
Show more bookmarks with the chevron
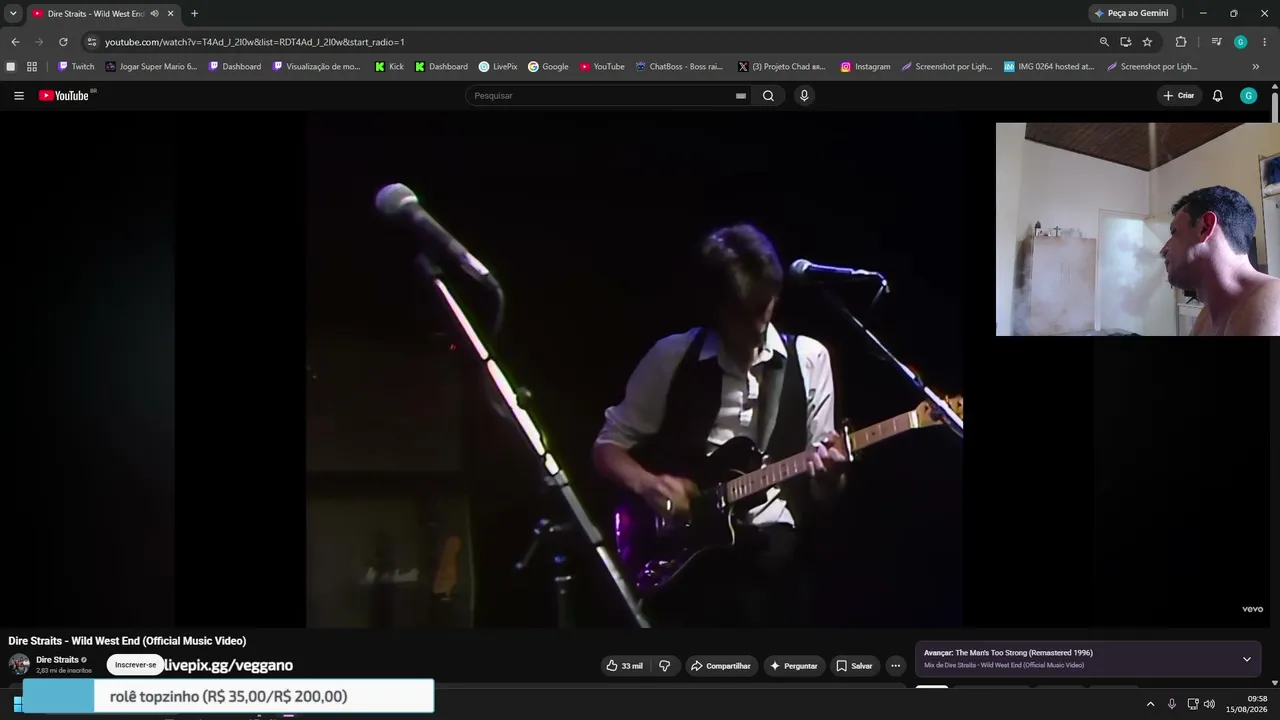1256,67
